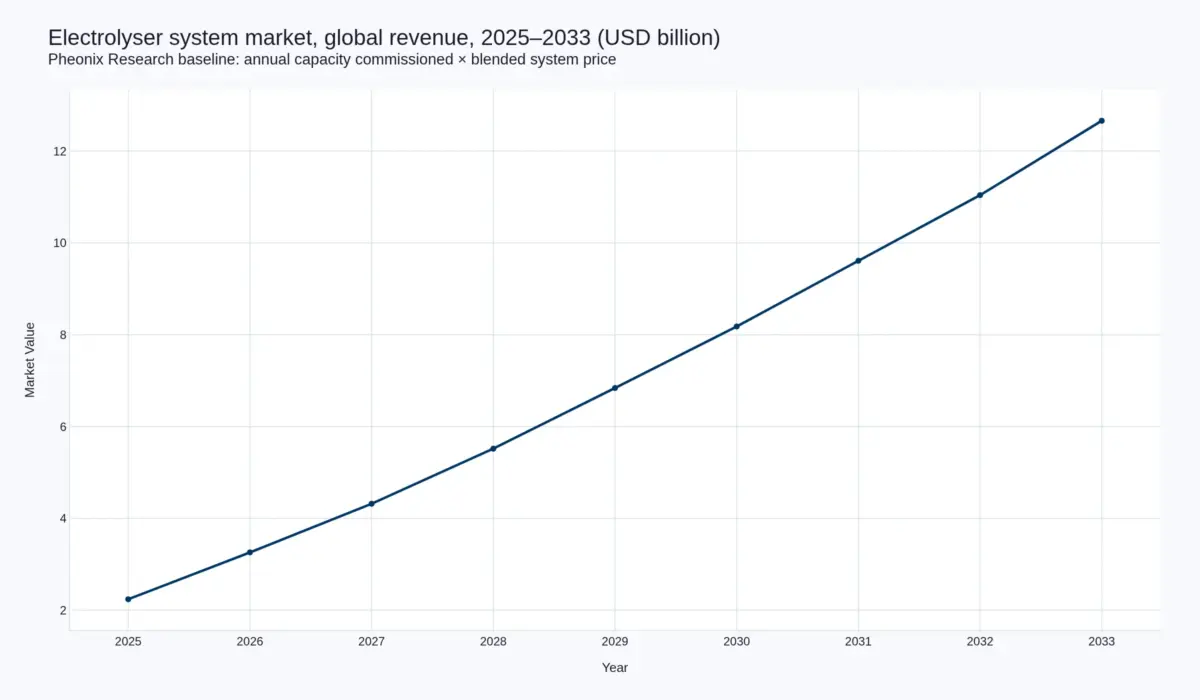Click the y-axis tick label 8
Image resolution: width=1200 pixels, height=700 pixels.
coord(62,335)
